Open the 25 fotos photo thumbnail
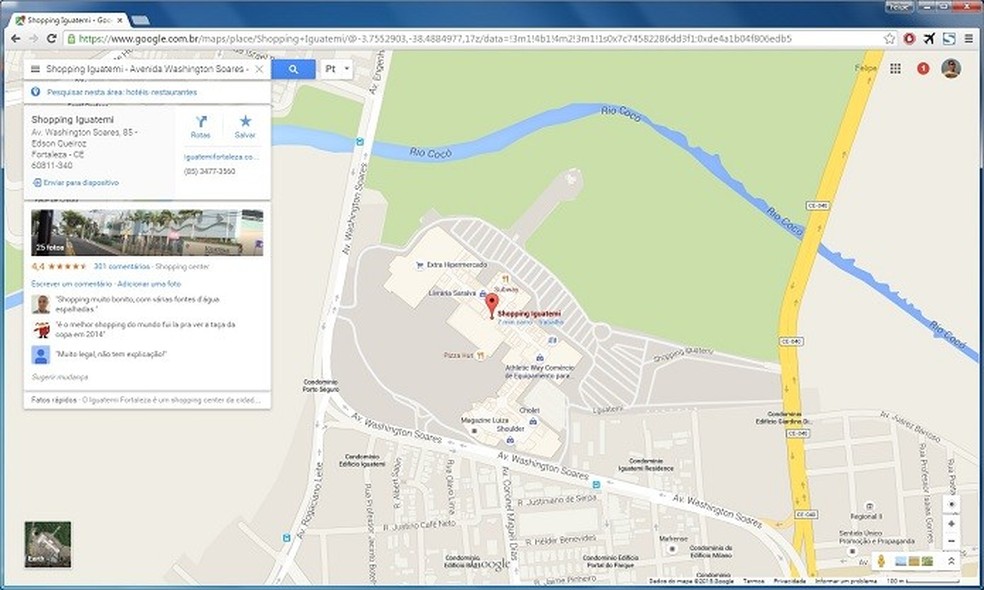984x590 pixels. click(147, 233)
